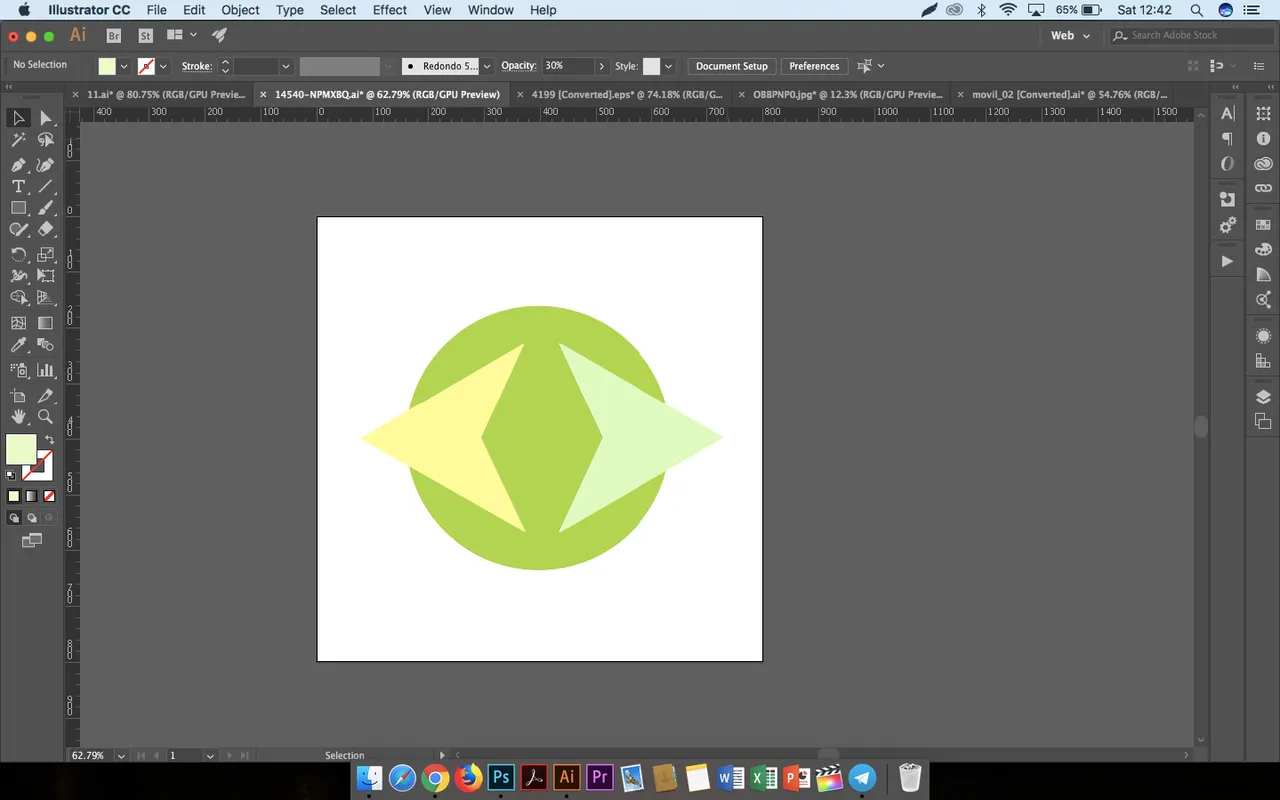Select the Perspective Grid tool
This screenshot has width=1280, height=800.
pos(46,298)
